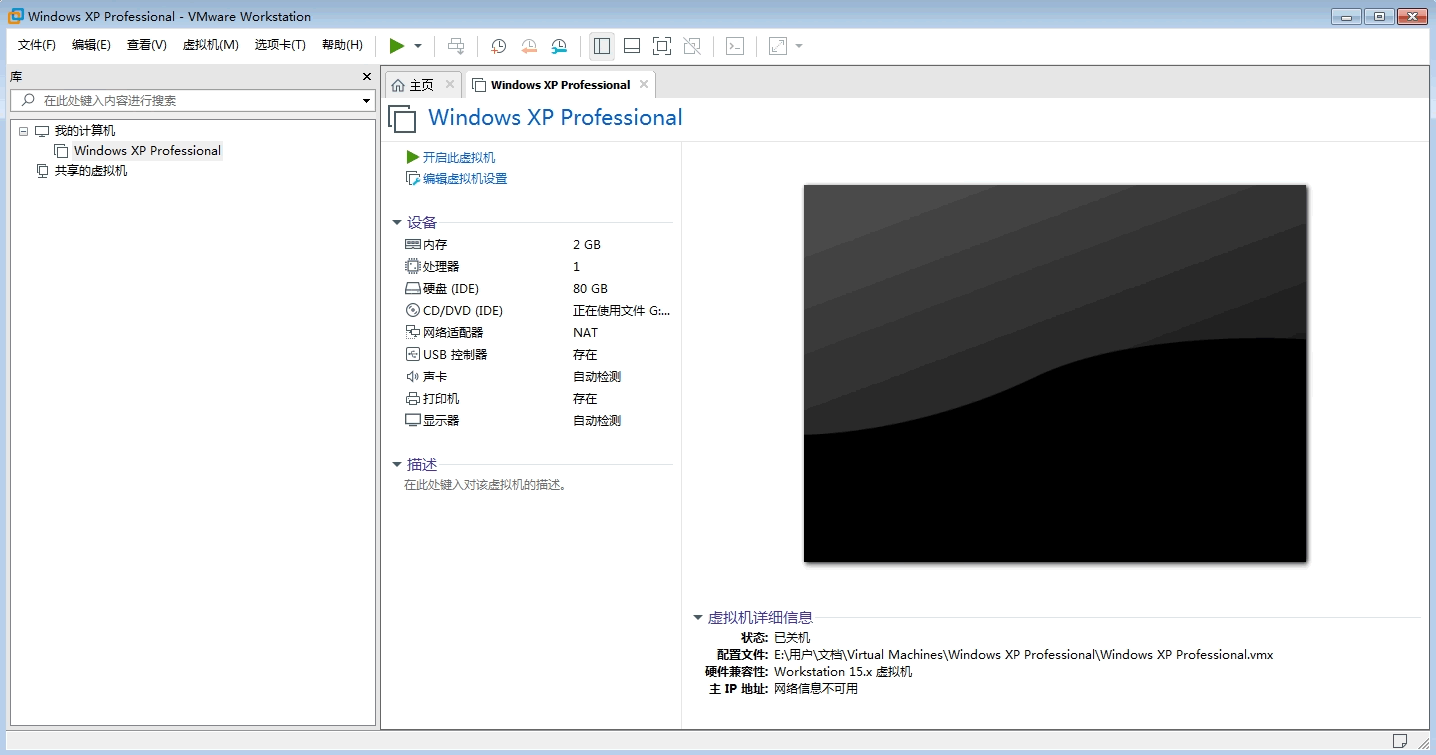Viewport: 1436px width, 755px height.
Task: Close the 库 library panel
Action: click(367, 77)
